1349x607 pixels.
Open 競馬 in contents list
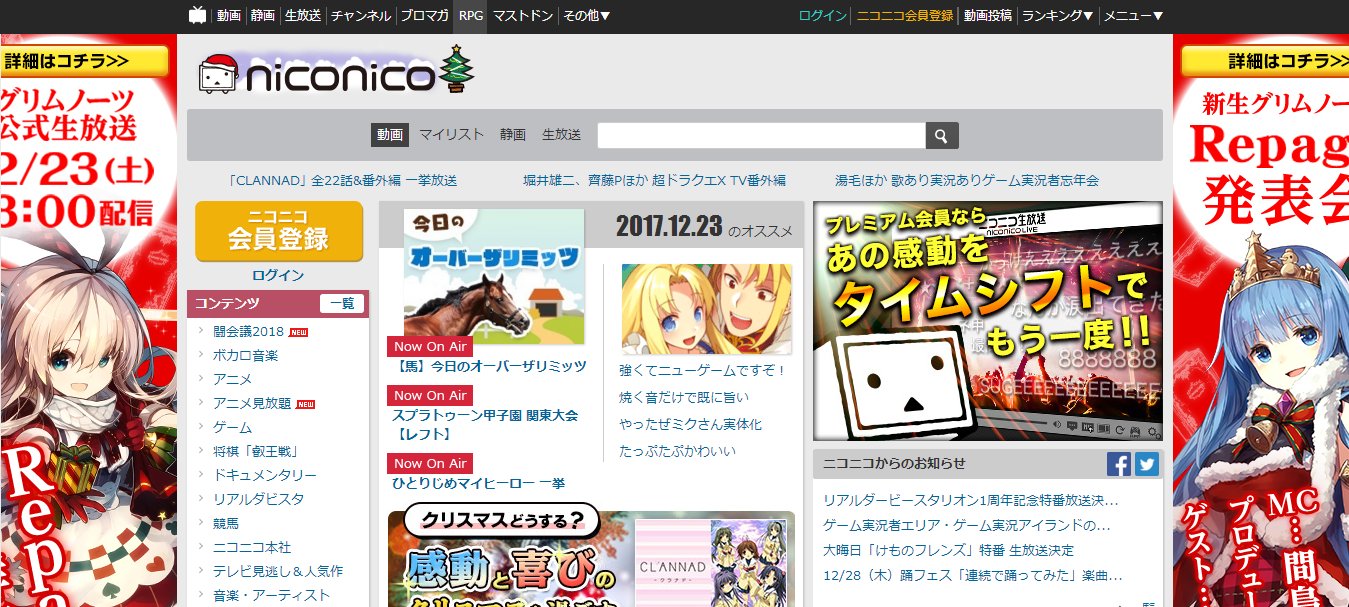pyautogui.click(x=226, y=523)
